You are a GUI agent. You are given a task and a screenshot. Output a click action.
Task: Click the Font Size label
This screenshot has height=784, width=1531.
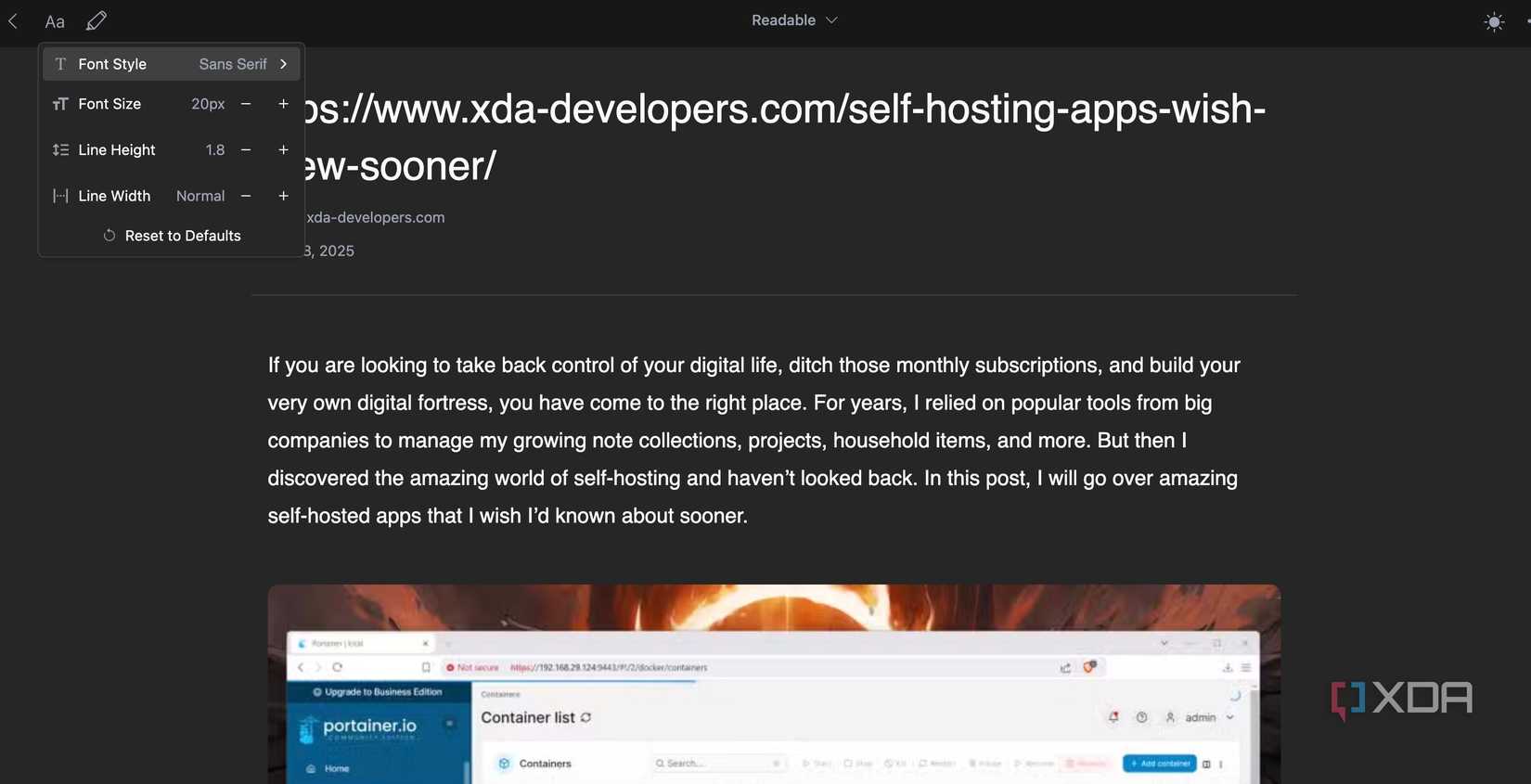(x=109, y=104)
